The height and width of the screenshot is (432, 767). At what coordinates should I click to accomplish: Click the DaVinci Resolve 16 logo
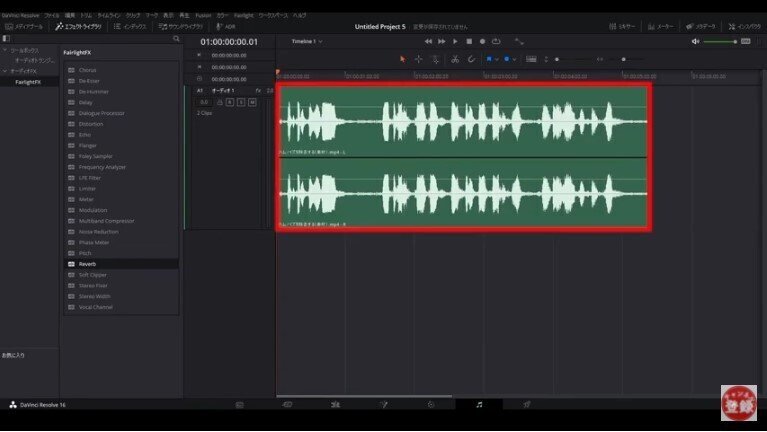point(13,405)
